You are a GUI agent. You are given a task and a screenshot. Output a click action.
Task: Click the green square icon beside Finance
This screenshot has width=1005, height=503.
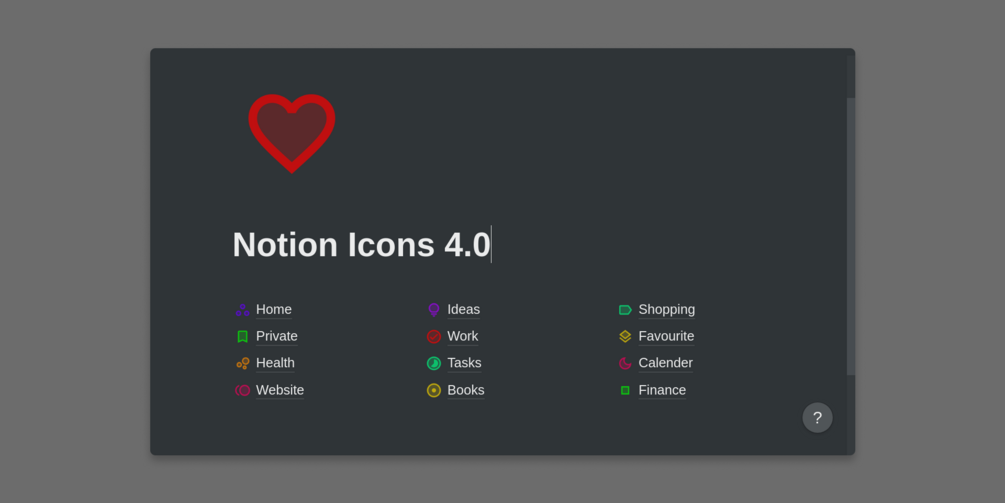tap(625, 390)
